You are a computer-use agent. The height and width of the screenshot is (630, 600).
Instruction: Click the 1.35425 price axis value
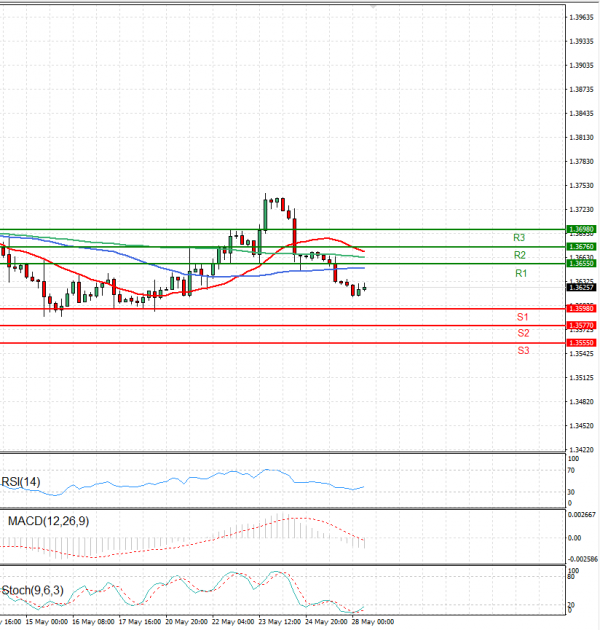(x=582, y=354)
